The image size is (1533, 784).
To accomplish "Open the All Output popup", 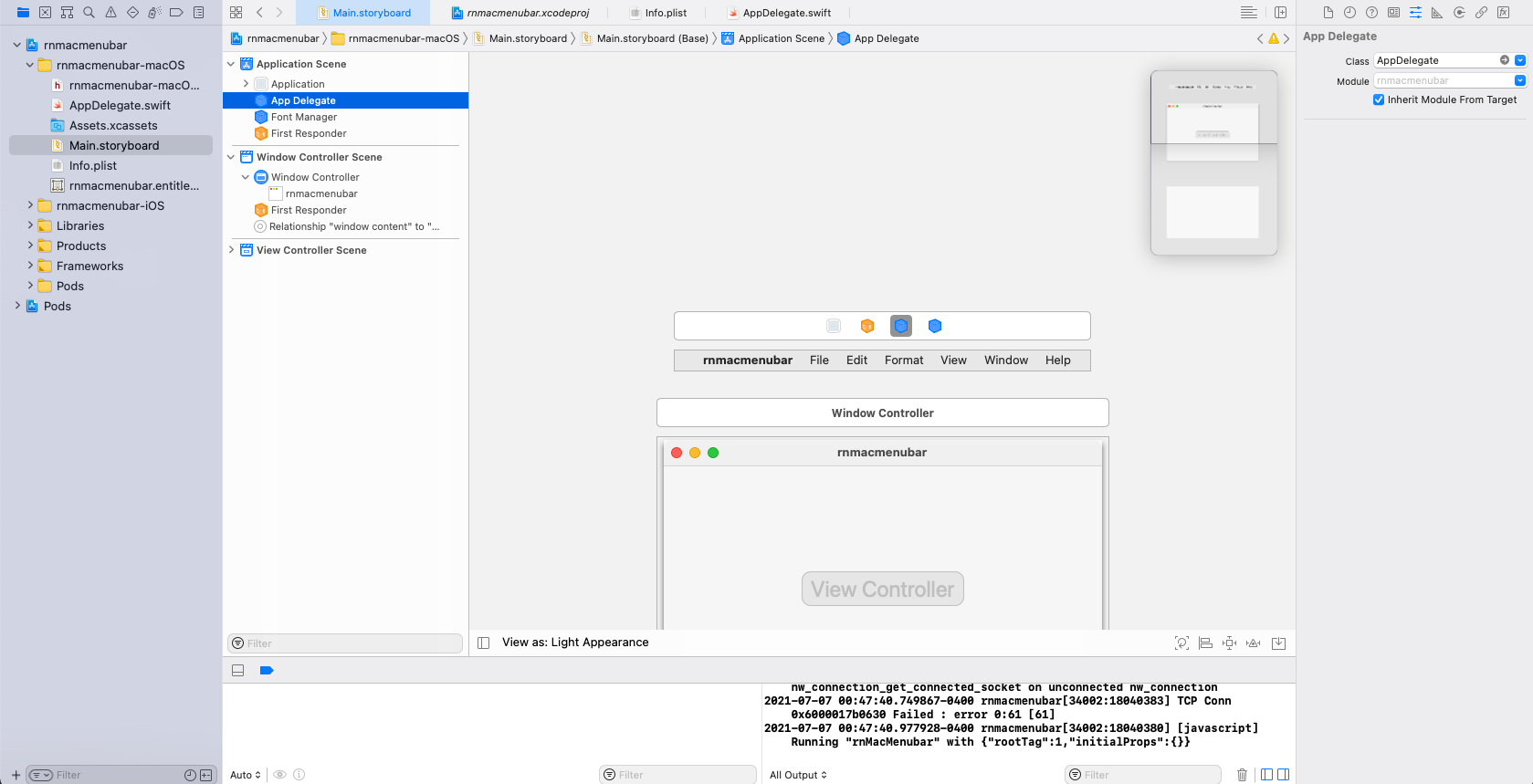I will 798,775.
